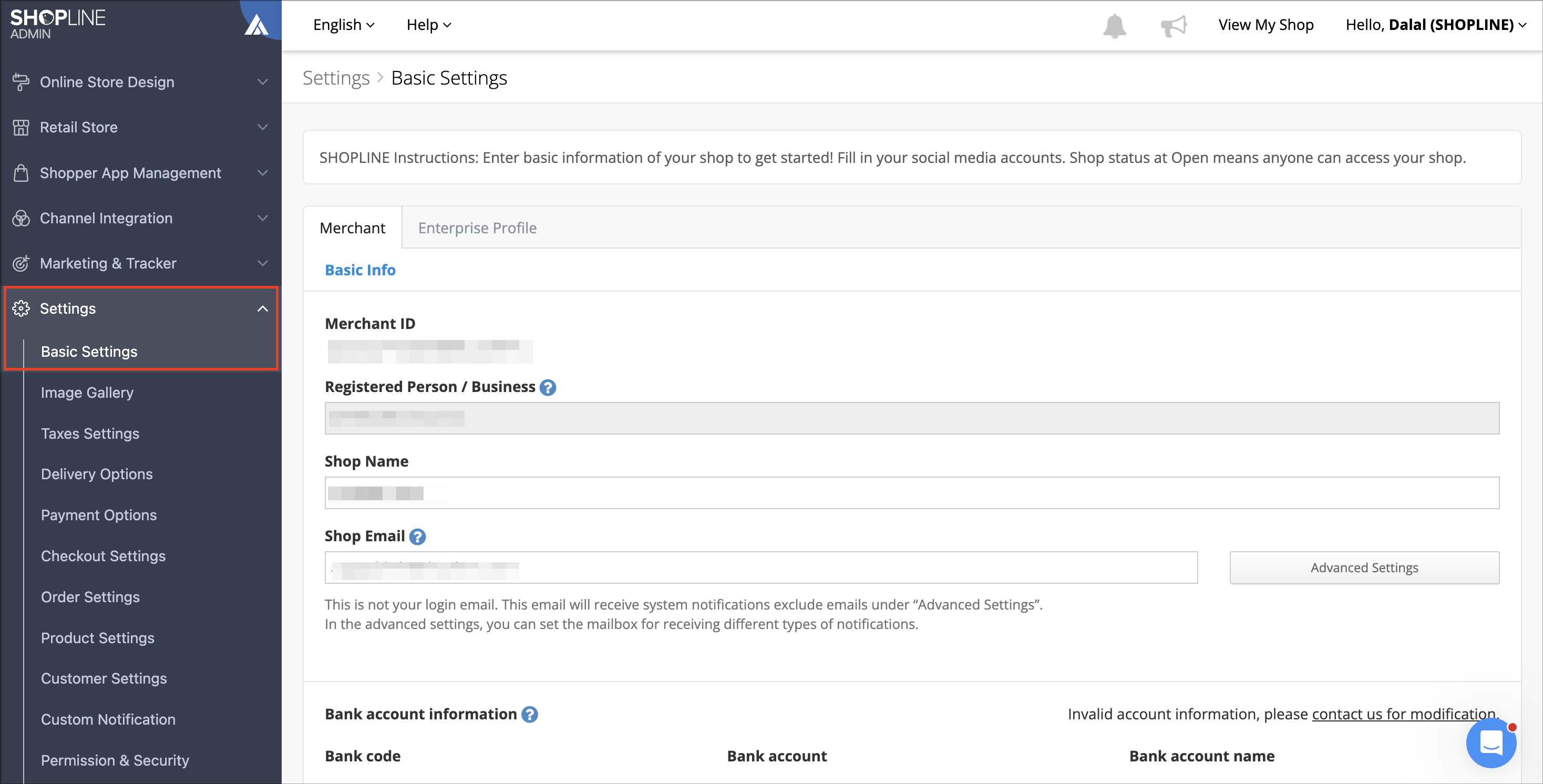The width and height of the screenshot is (1543, 784).
Task: Open the Help dropdown menu
Action: [x=429, y=25]
